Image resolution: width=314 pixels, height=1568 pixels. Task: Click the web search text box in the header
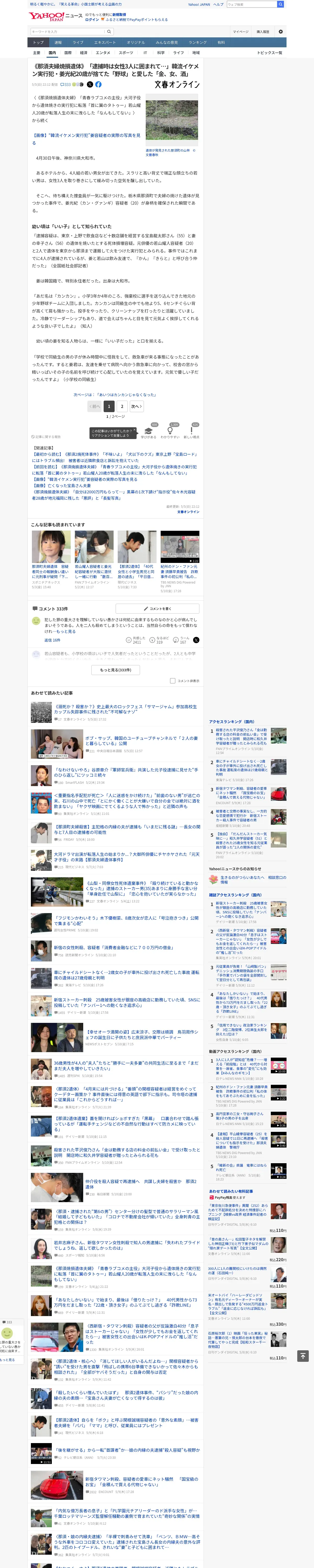pyautogui.click(x=251, y=4)
